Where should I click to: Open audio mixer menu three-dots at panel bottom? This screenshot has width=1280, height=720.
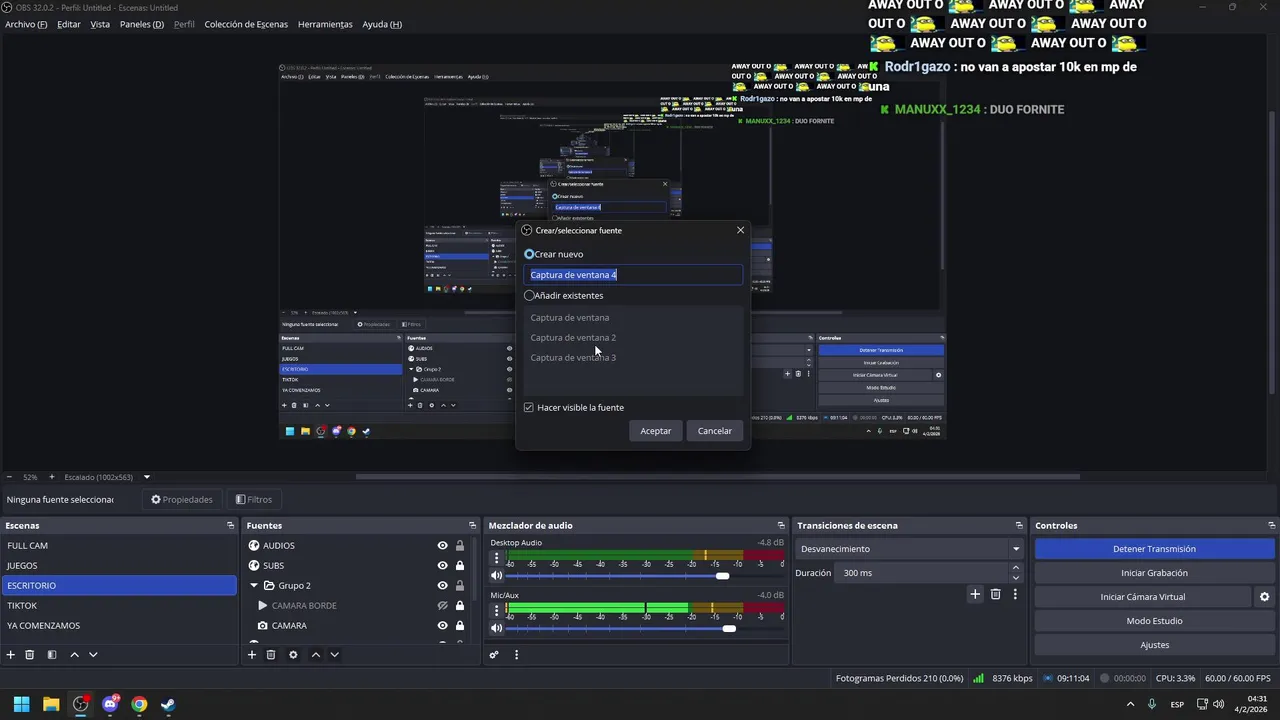click(x=516, y=655)
